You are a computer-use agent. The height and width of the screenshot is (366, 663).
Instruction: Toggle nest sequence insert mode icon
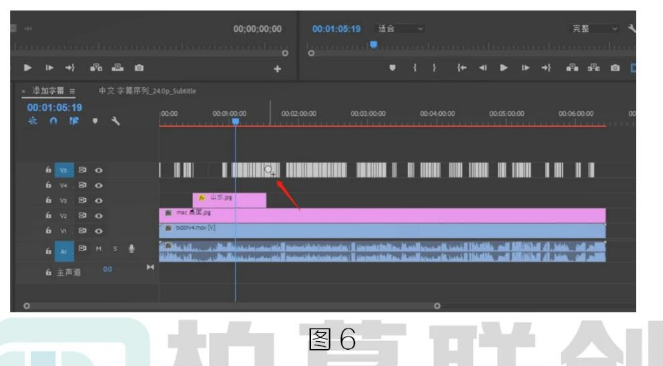pos(33,121)
